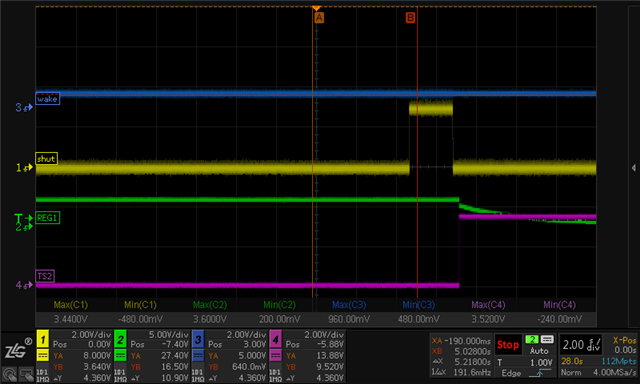Toggle channel 1 DC coupling icon
640x384 pixels.
click(42, 355)
